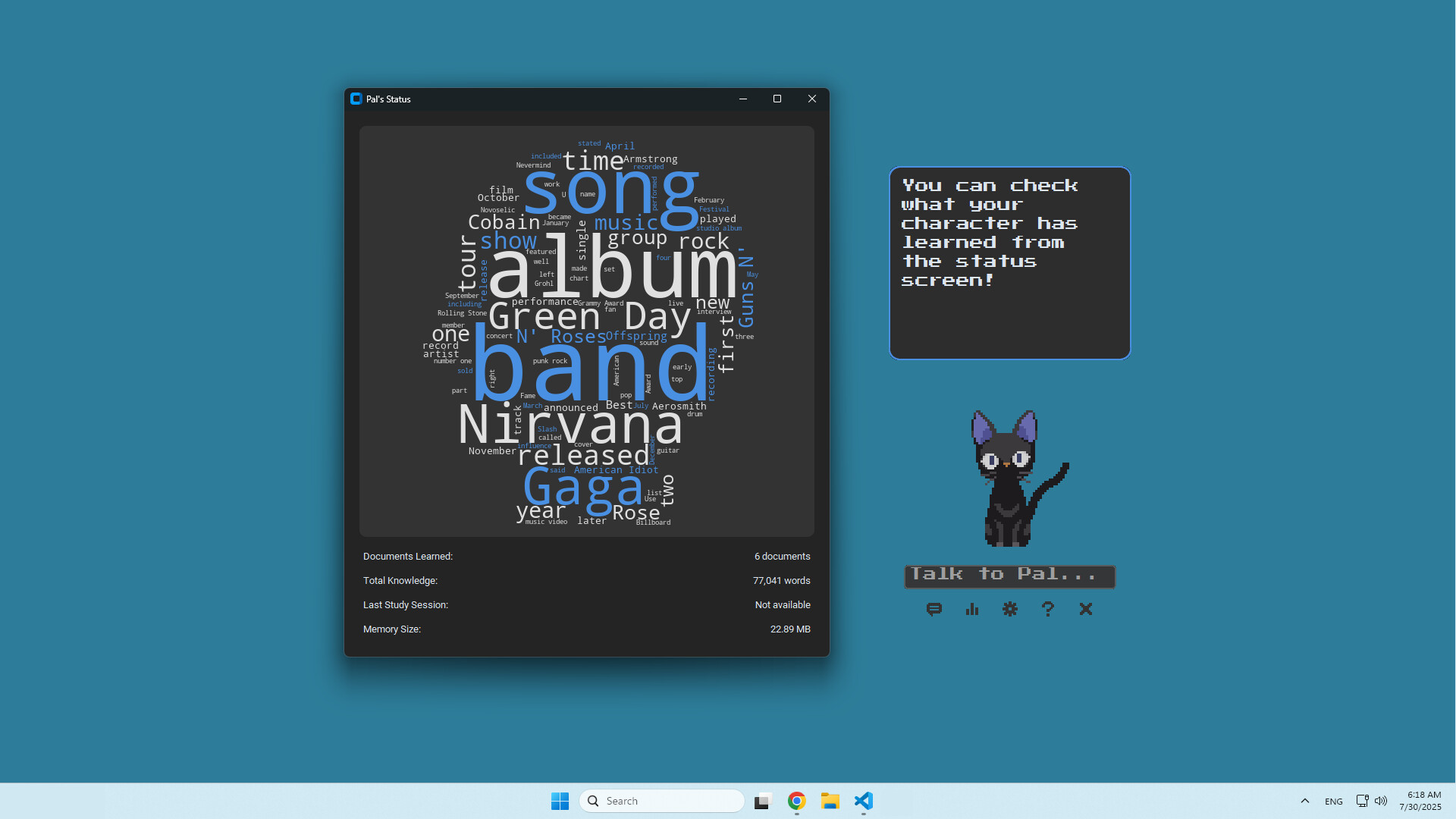1456x819 pixels.
Task: Open Visual Studio Code from the taskbar
Action: tap(863, 801)
